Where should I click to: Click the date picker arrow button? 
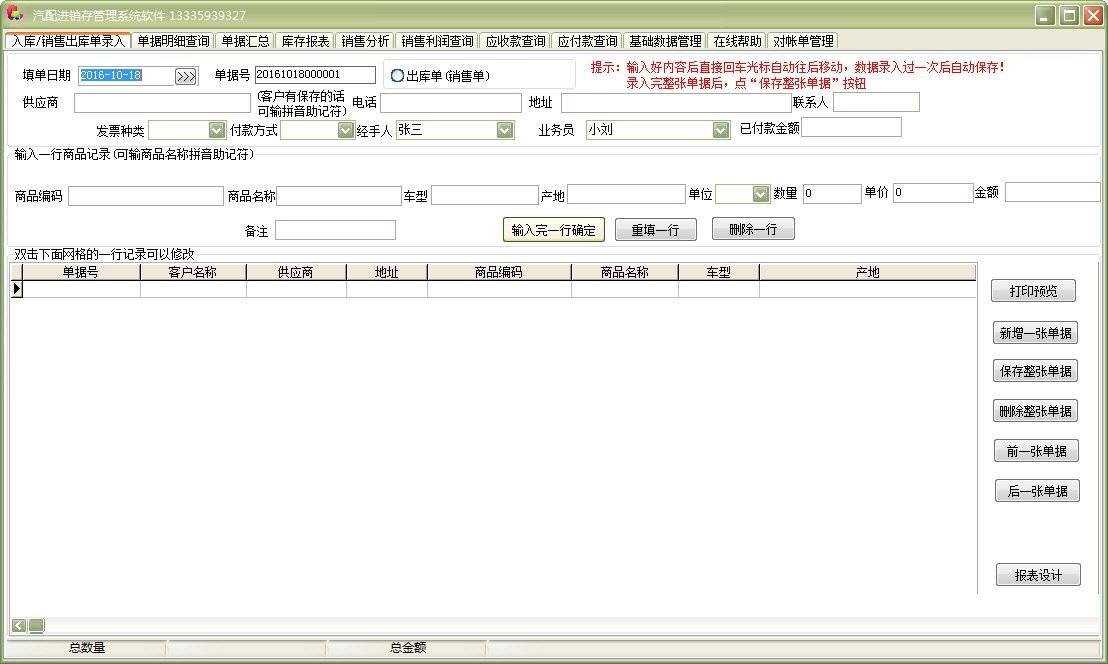coord(186,76)
